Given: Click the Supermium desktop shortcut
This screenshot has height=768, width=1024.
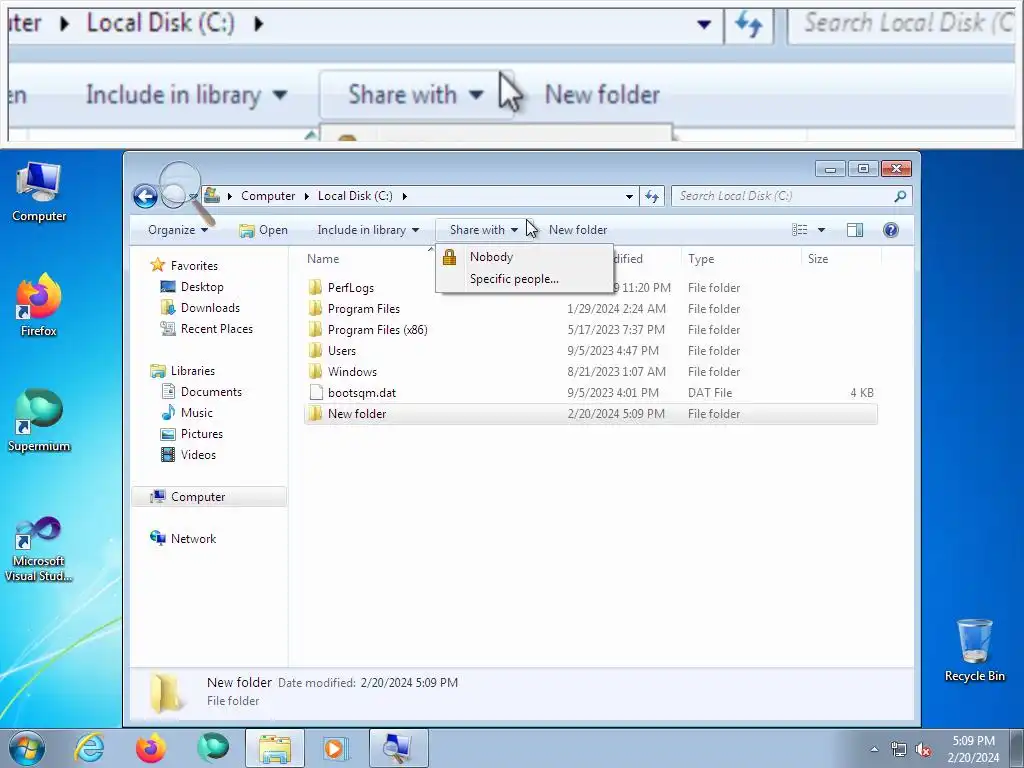Looking at the screenshot, I should click(x=39, y=421).
